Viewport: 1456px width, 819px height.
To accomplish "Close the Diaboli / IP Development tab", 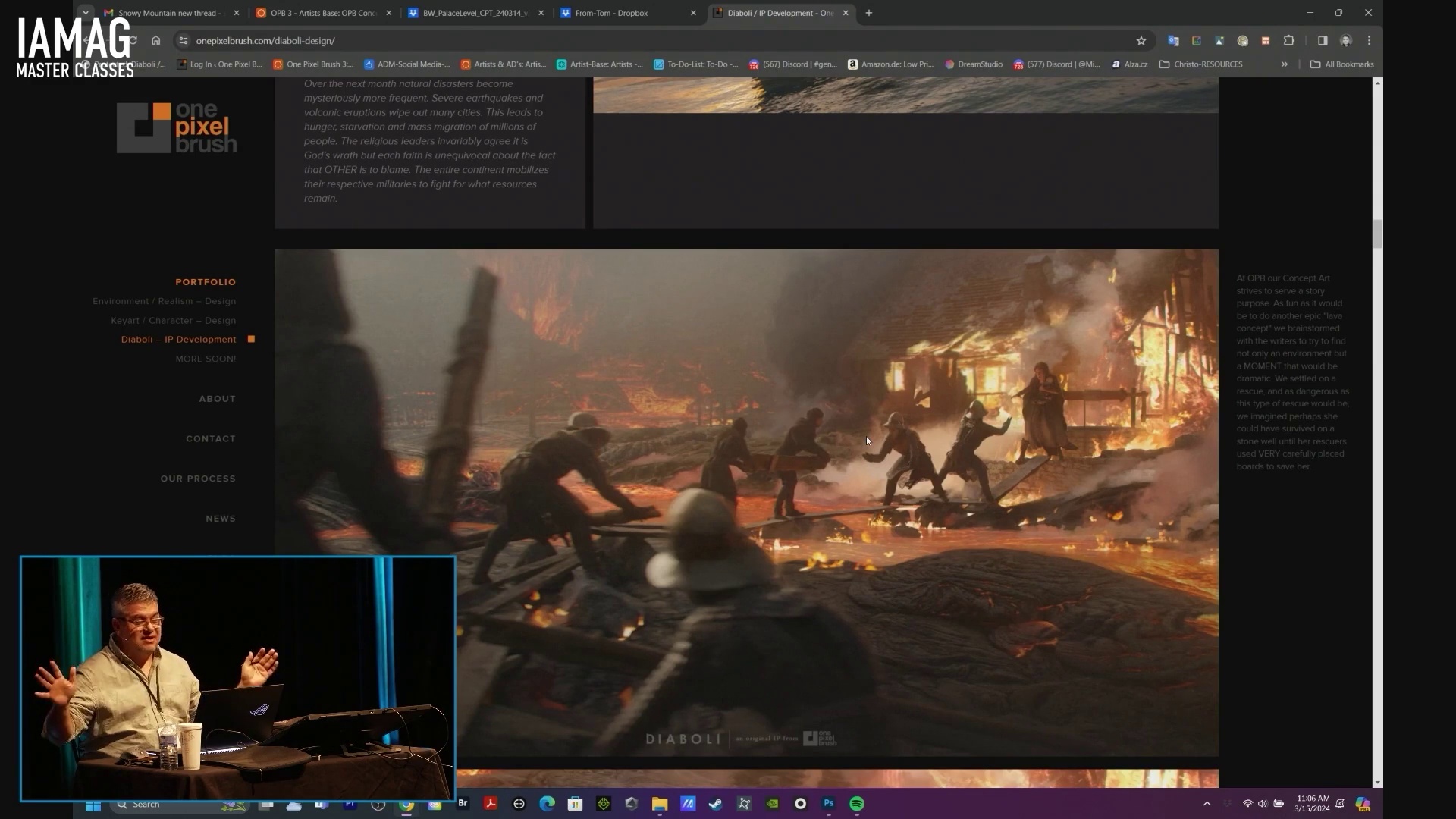I will pos(846,13).
